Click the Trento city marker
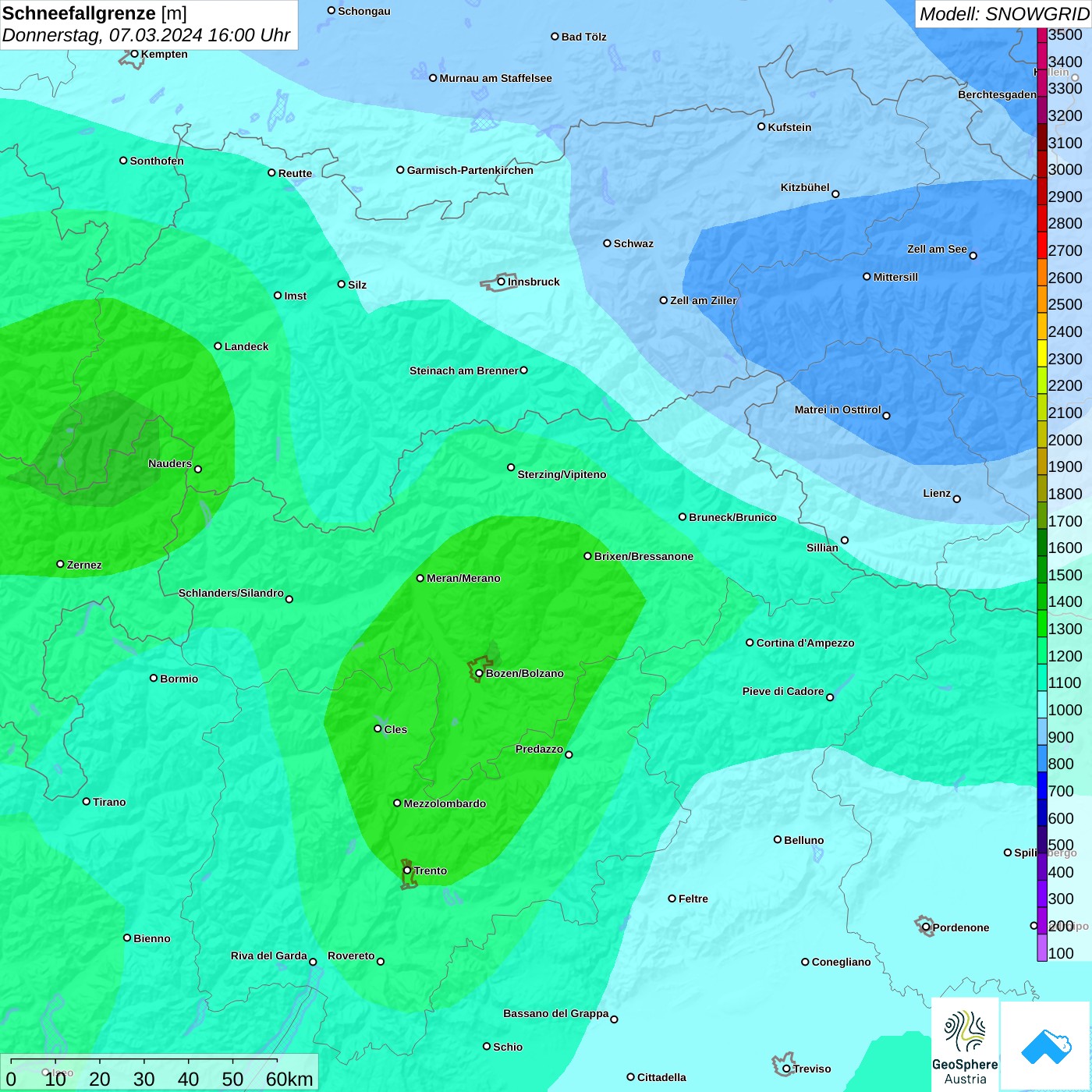 (x=407, y=870)
